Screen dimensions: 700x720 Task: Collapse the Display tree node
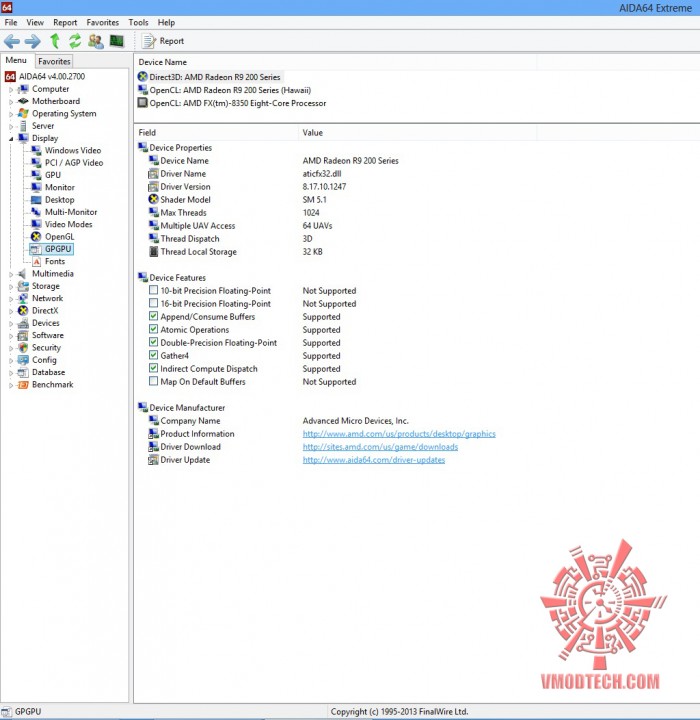click(11, 139)
